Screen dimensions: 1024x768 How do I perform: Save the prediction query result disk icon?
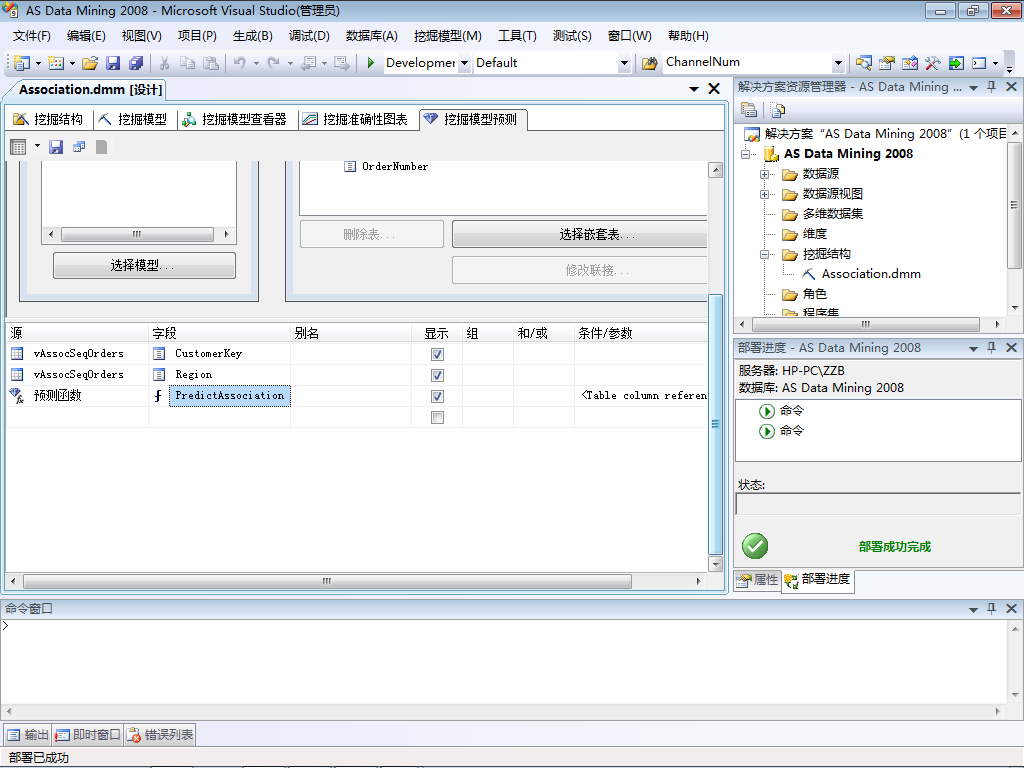(56, 147)
